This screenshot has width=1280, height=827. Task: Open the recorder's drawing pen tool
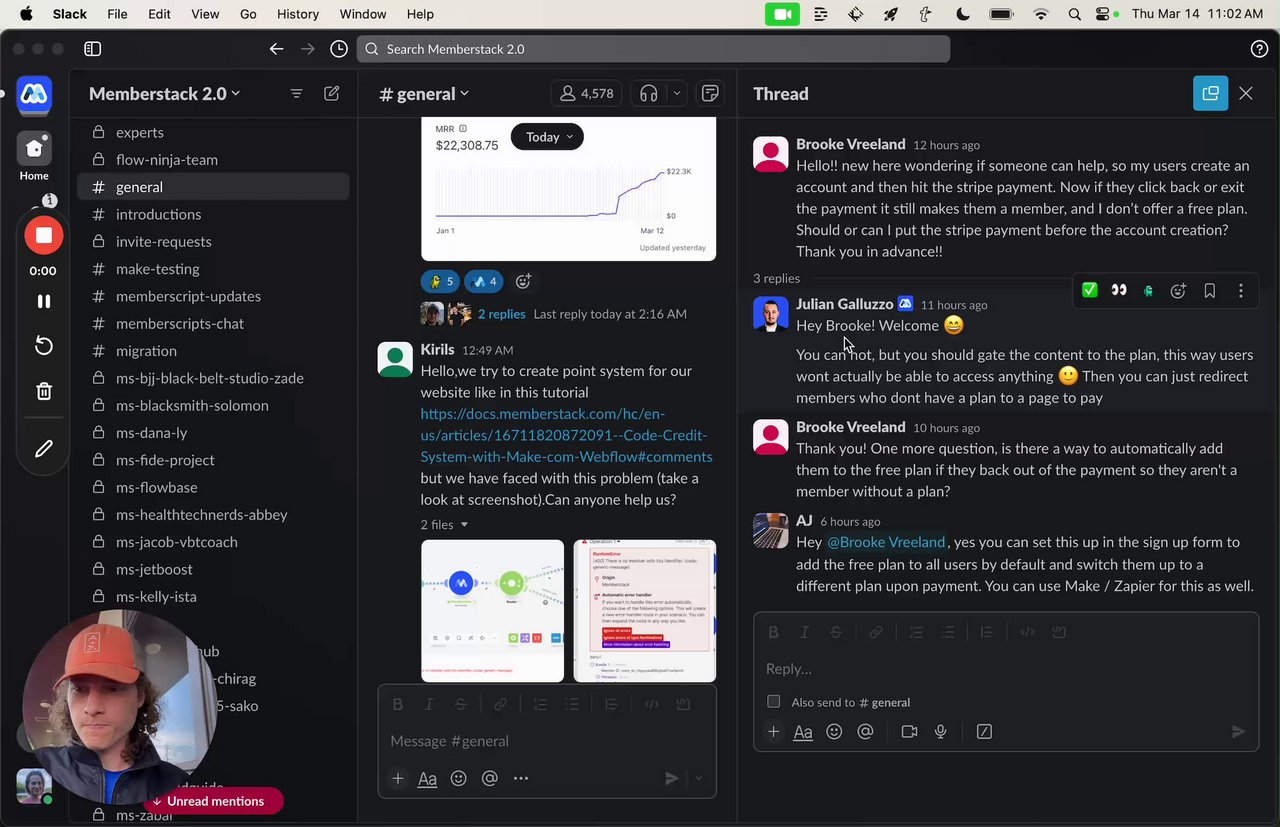[x=44, y=449]
